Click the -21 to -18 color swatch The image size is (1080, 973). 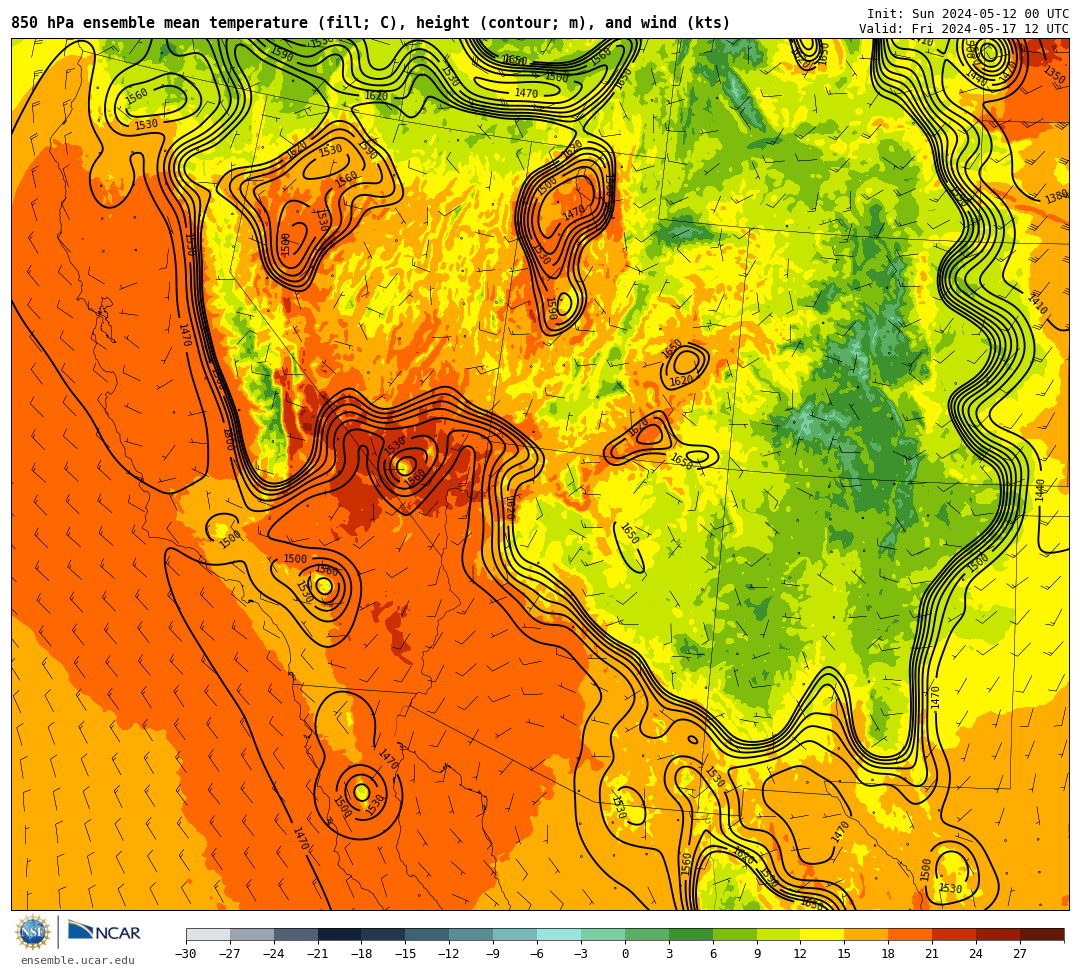click(340, 934)
